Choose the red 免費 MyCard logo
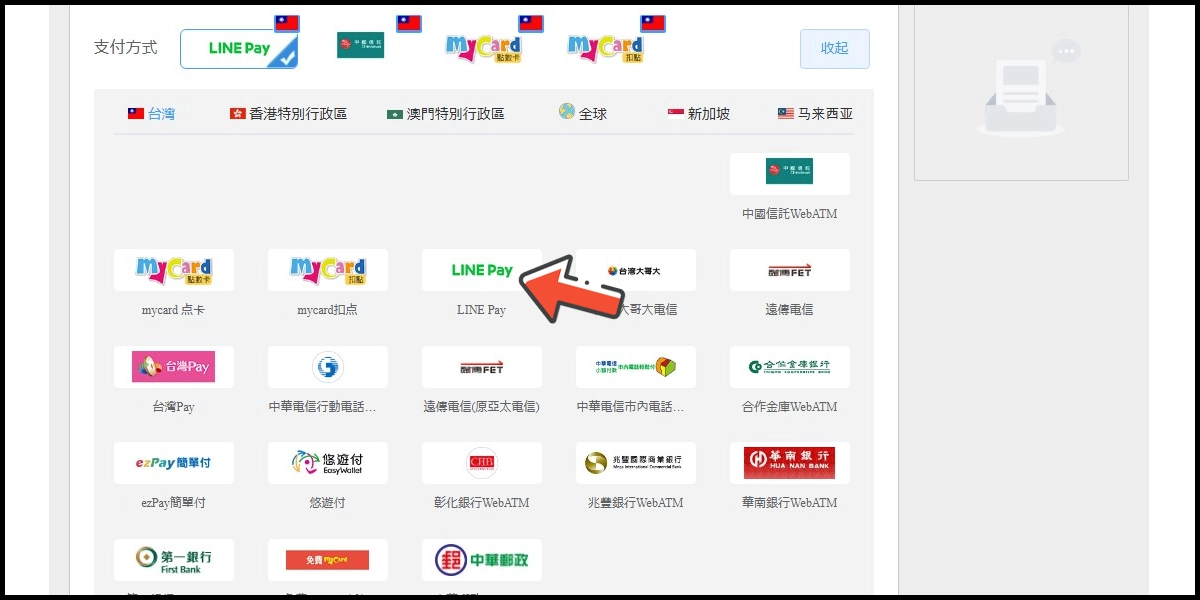The image size is (1200, 600). (x=328, y=560)
